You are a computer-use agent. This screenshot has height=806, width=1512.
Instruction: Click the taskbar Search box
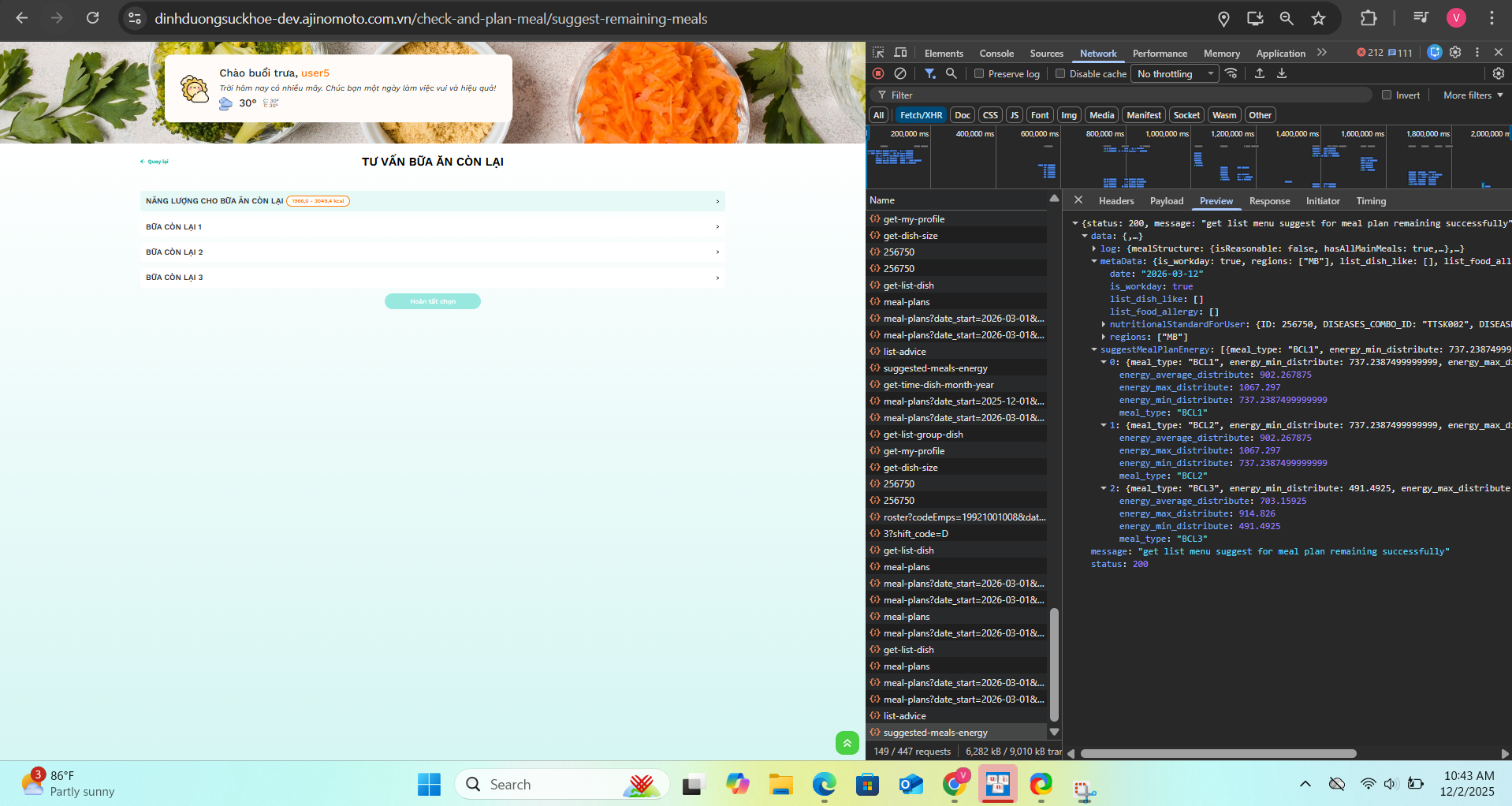[x=562, y=784]
